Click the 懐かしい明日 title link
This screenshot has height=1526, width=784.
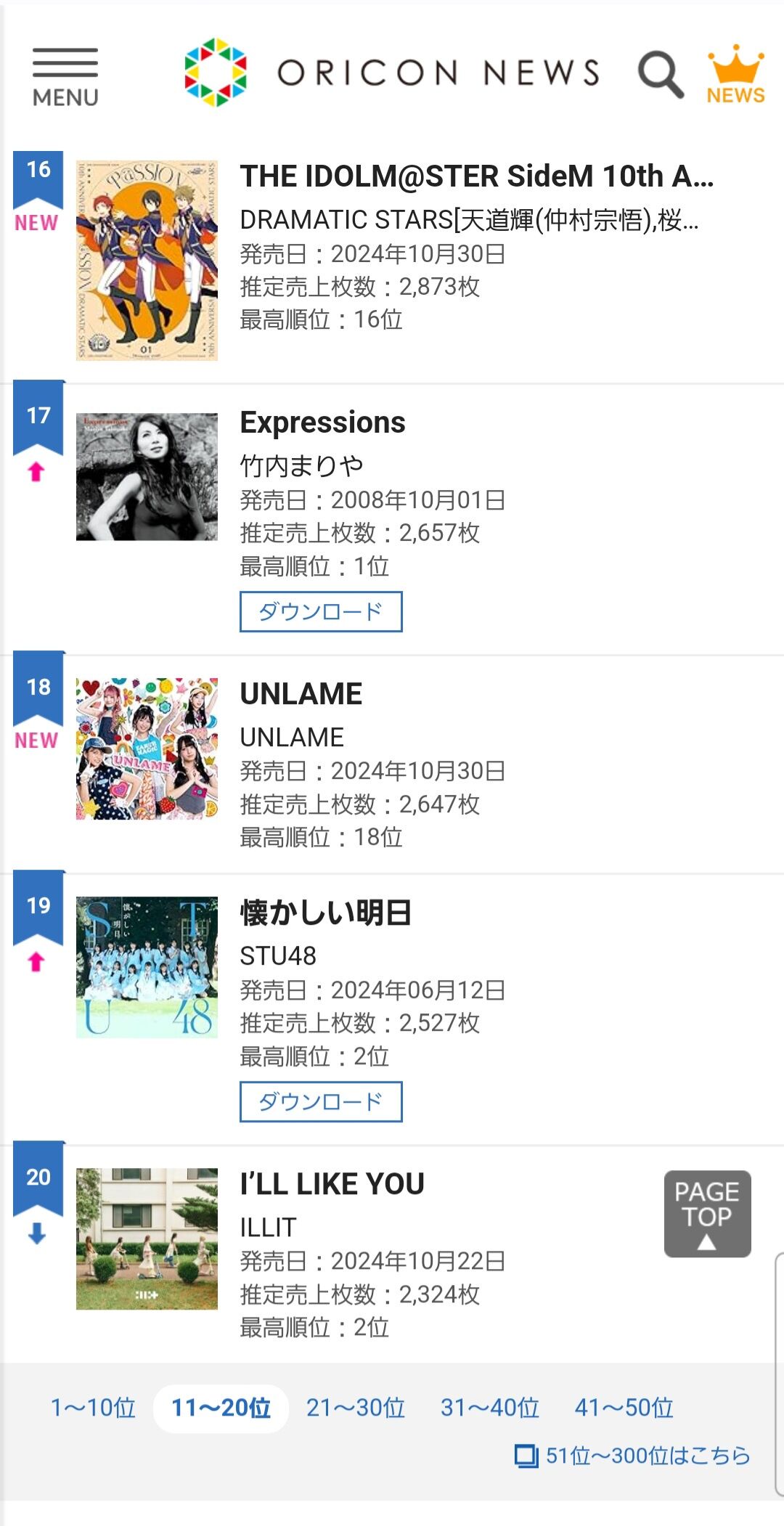[326, 913]
